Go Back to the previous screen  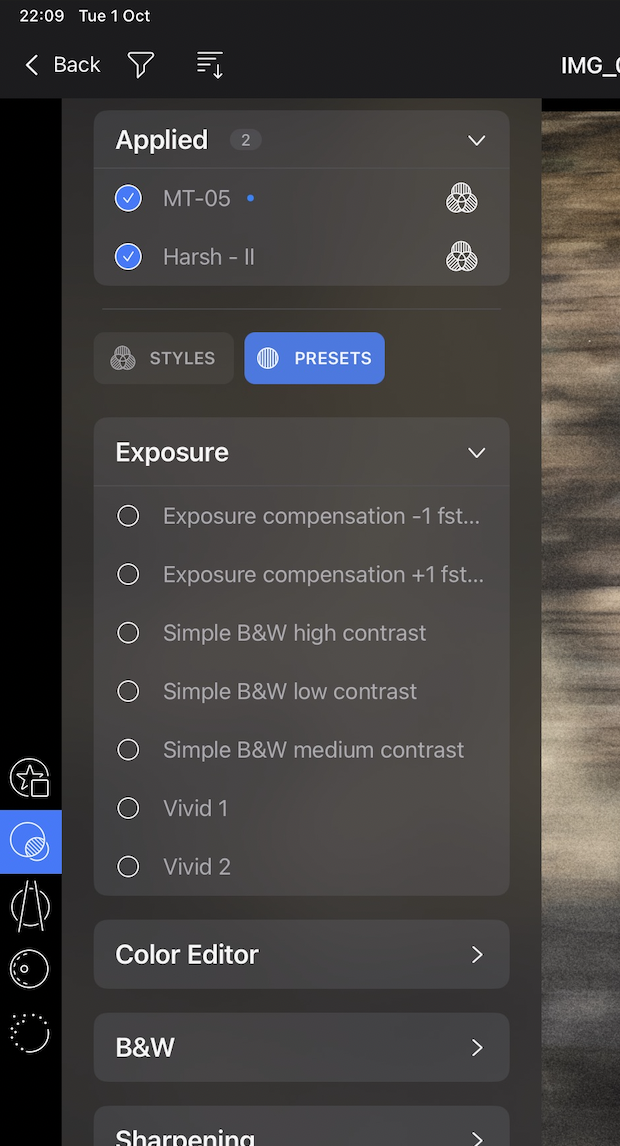(62, 65)
